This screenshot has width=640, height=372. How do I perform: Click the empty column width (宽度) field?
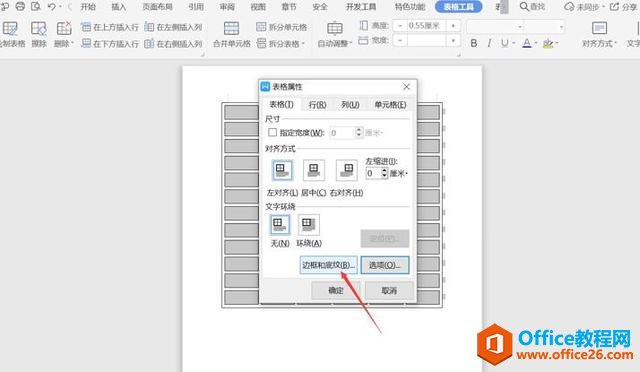tap(427, 40)
